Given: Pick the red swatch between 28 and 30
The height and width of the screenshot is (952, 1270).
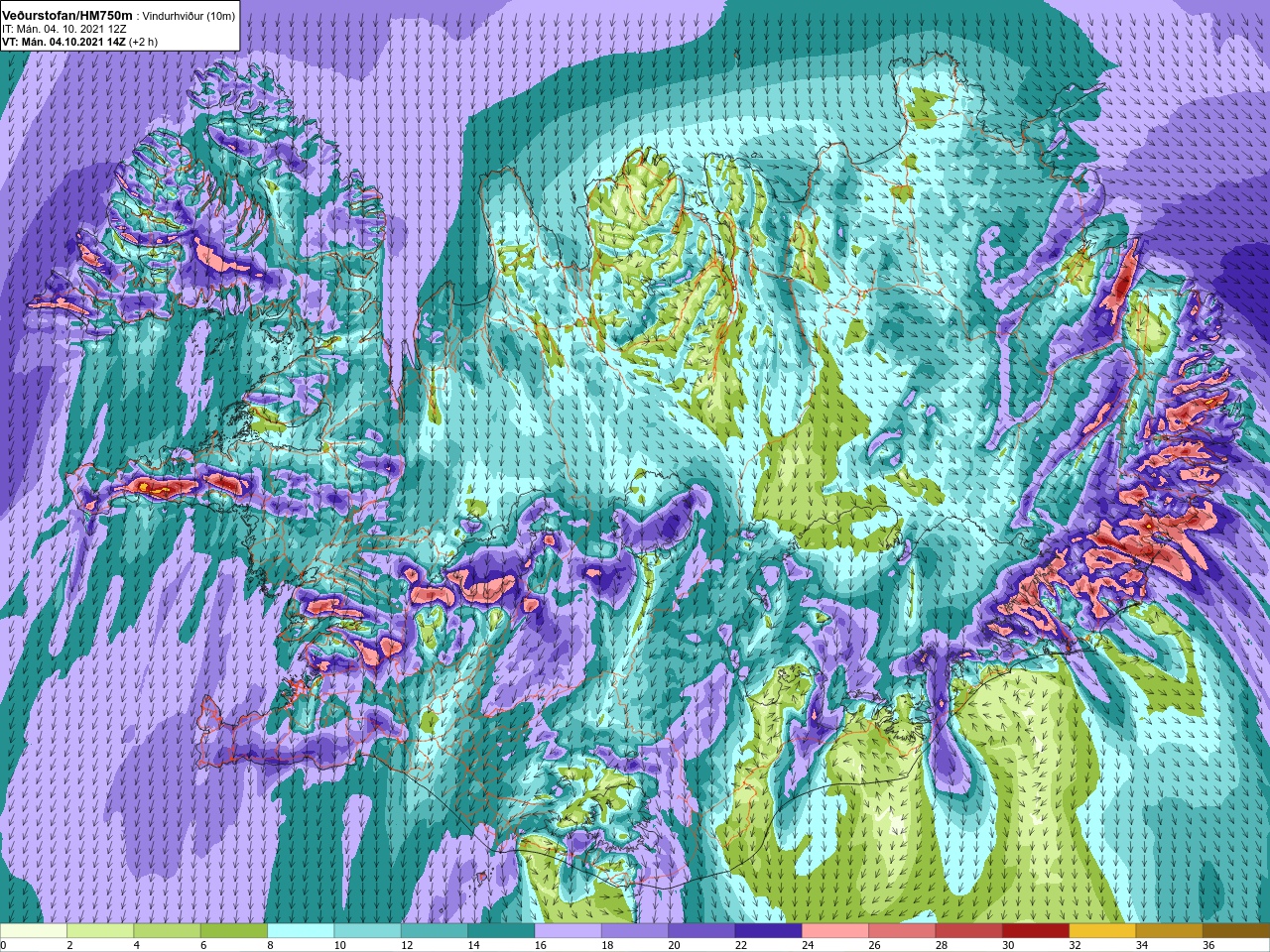Looking at the screenshot, I should tap(968, 931).
